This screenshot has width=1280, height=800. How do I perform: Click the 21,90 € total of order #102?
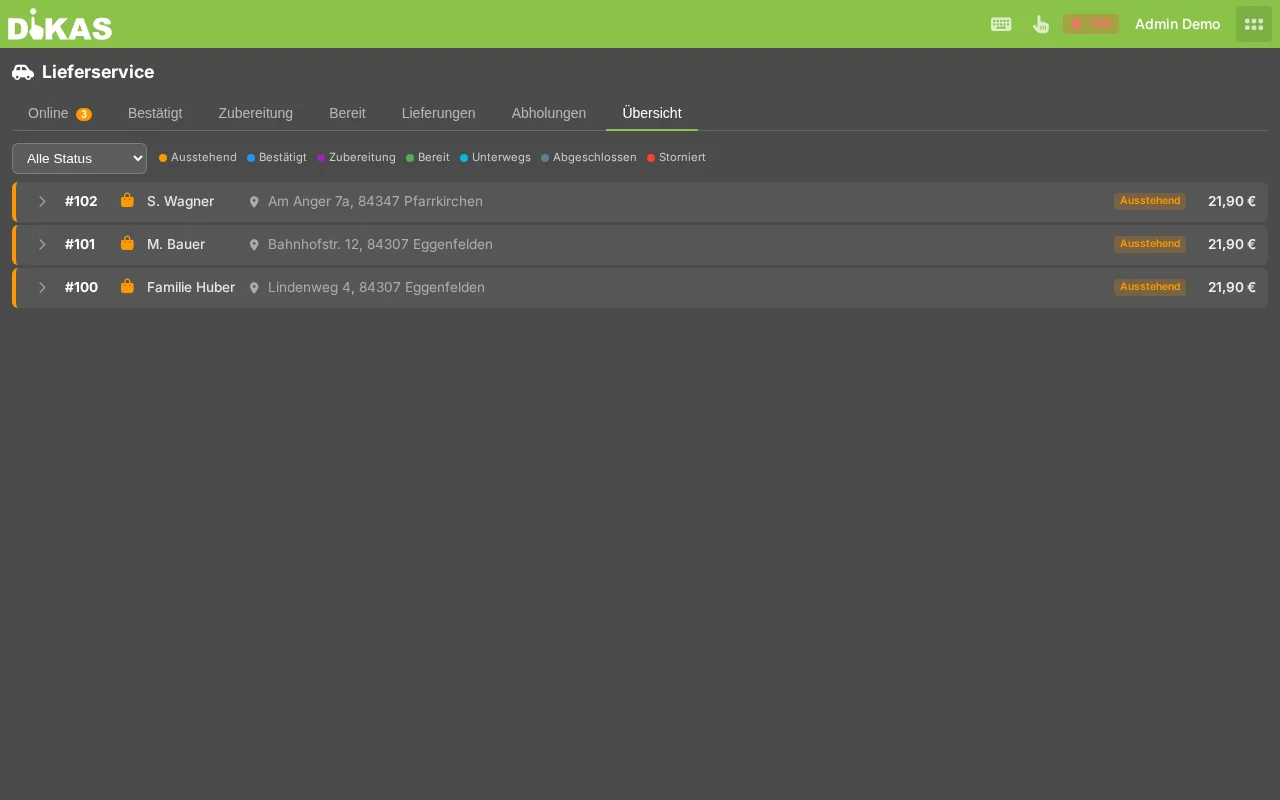tap(1232, 201)
